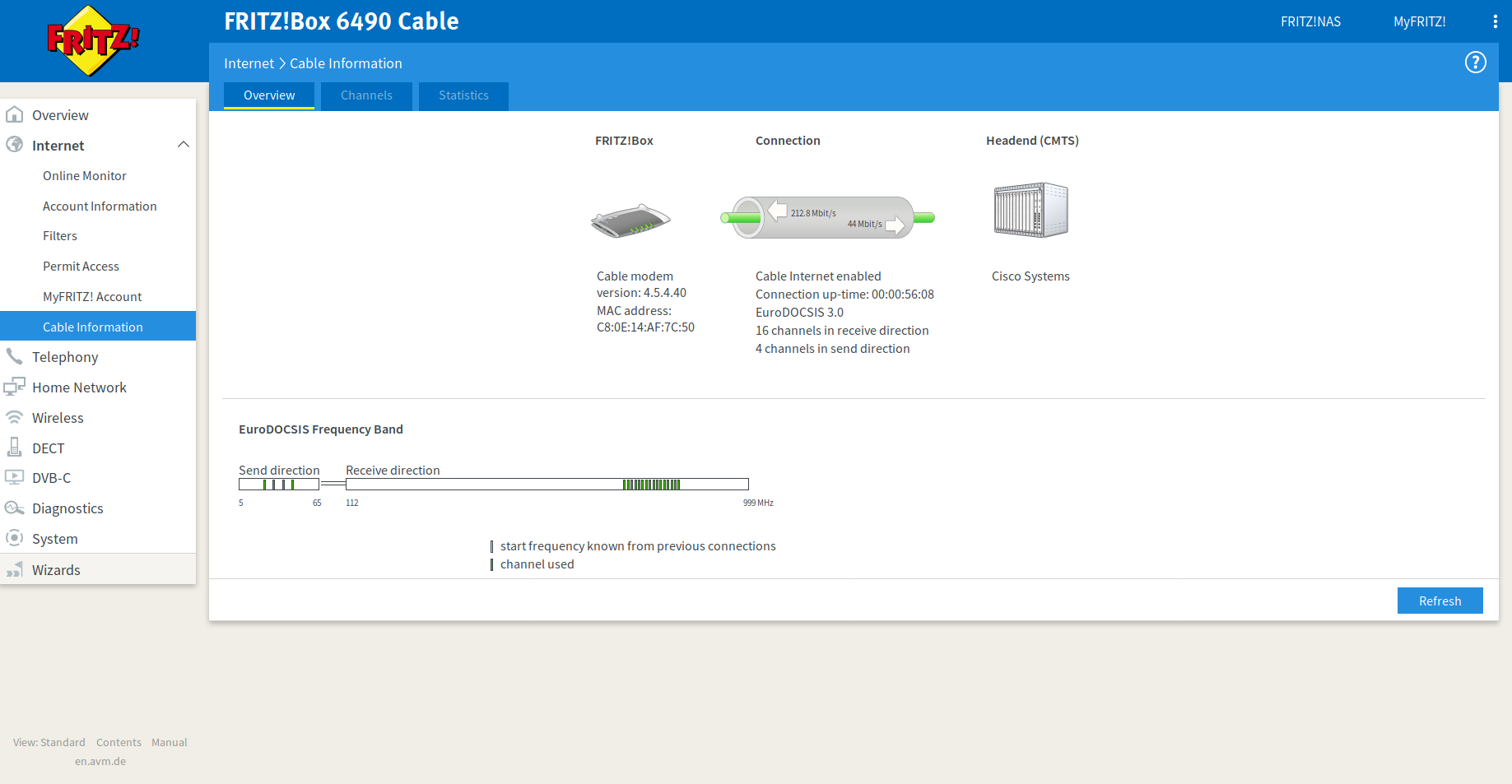This screenshot has width=1512, height=784.
Task: Click the FRITZ!Box router image
Action: 630,220
